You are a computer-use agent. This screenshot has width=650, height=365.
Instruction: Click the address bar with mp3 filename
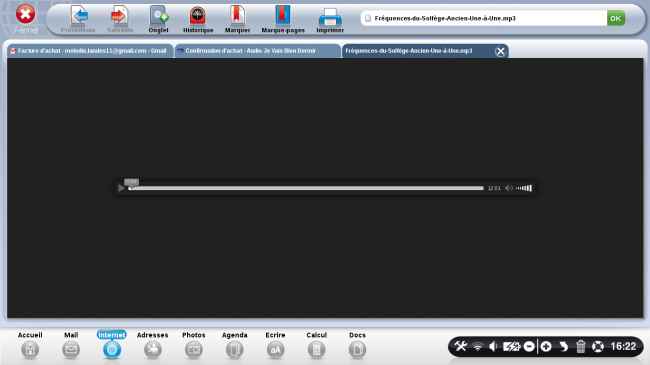click(x=483, y=18)
